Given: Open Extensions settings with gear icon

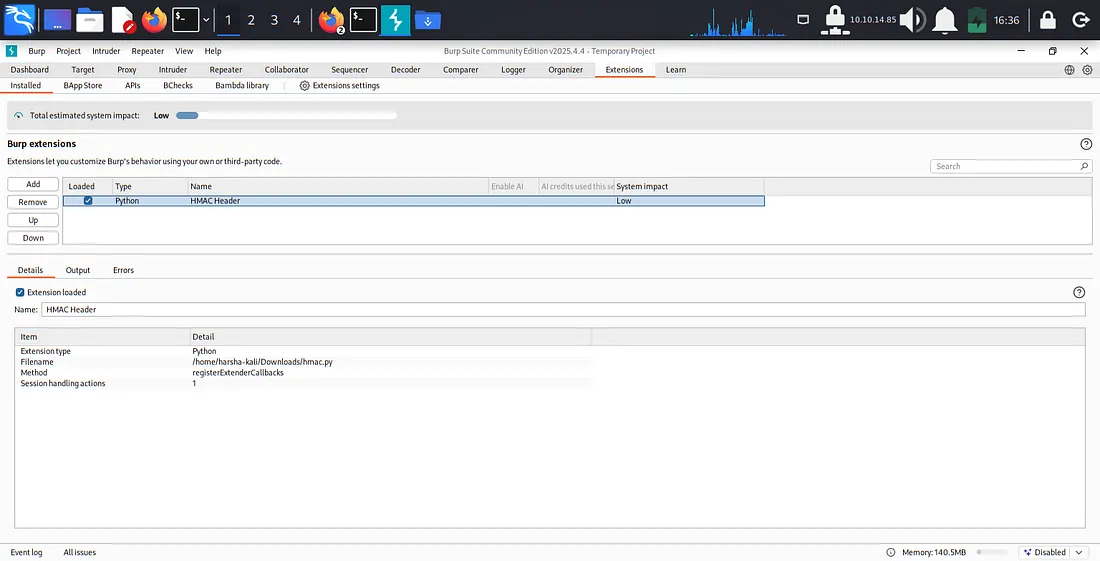Looking at the screenshot, I should [340, 86].
